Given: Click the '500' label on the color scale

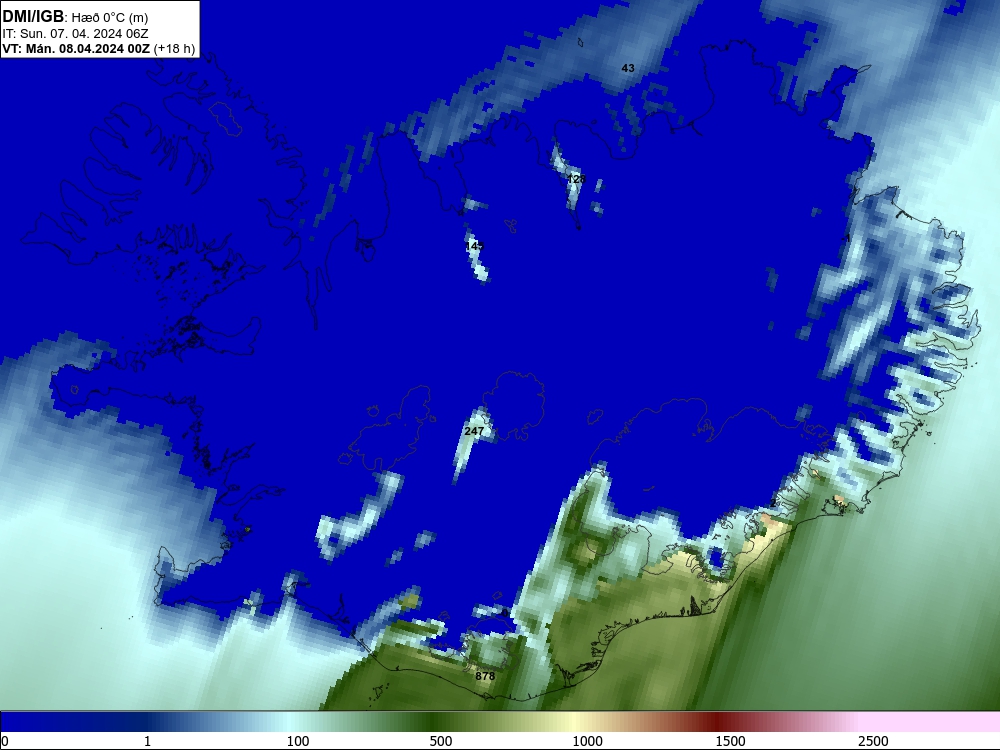Looking at the screenshot, I should [441, 741].
